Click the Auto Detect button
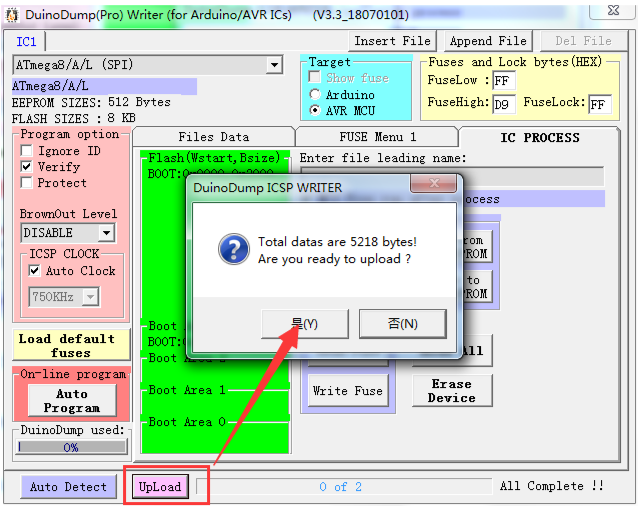This screenshot has width=642, height=506. (68, 487)
